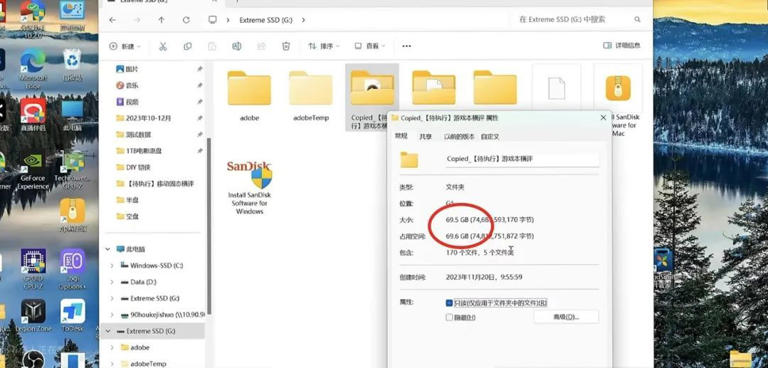This screenshot has width=768, height=368.
Task: Click the navigation pane scrollbar
Action: click(210, 225)
